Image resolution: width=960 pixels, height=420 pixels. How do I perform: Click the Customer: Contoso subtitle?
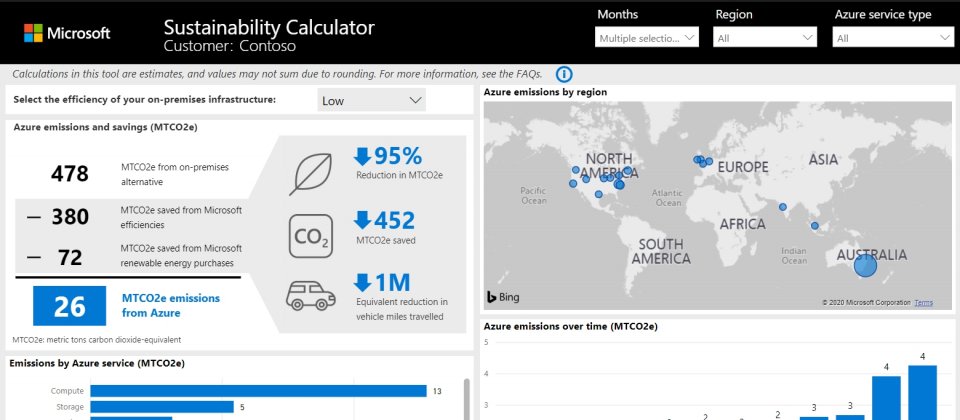(x=230, y=46)
